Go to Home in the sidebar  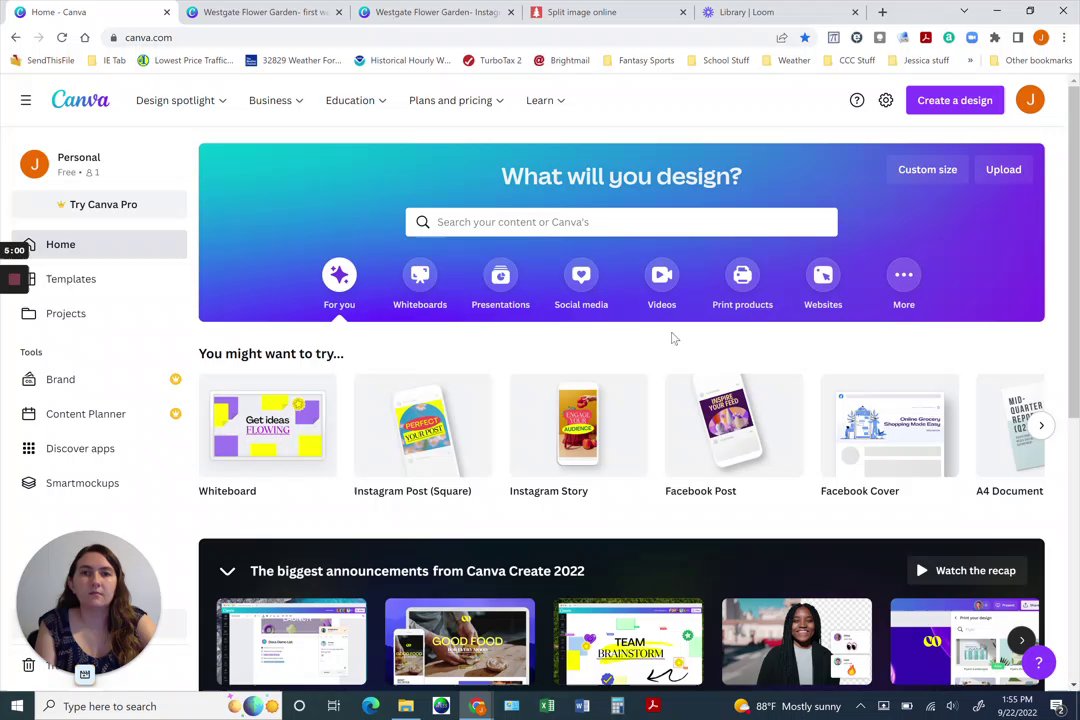pos(99,245)
